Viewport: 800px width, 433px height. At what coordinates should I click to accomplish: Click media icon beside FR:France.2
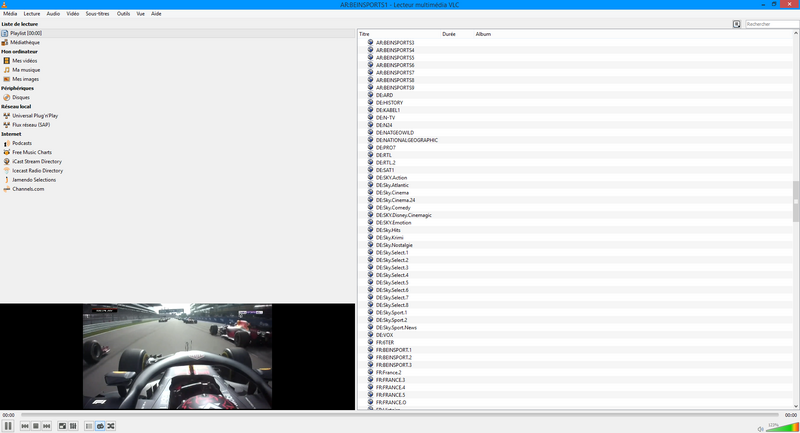pos(370,372)
